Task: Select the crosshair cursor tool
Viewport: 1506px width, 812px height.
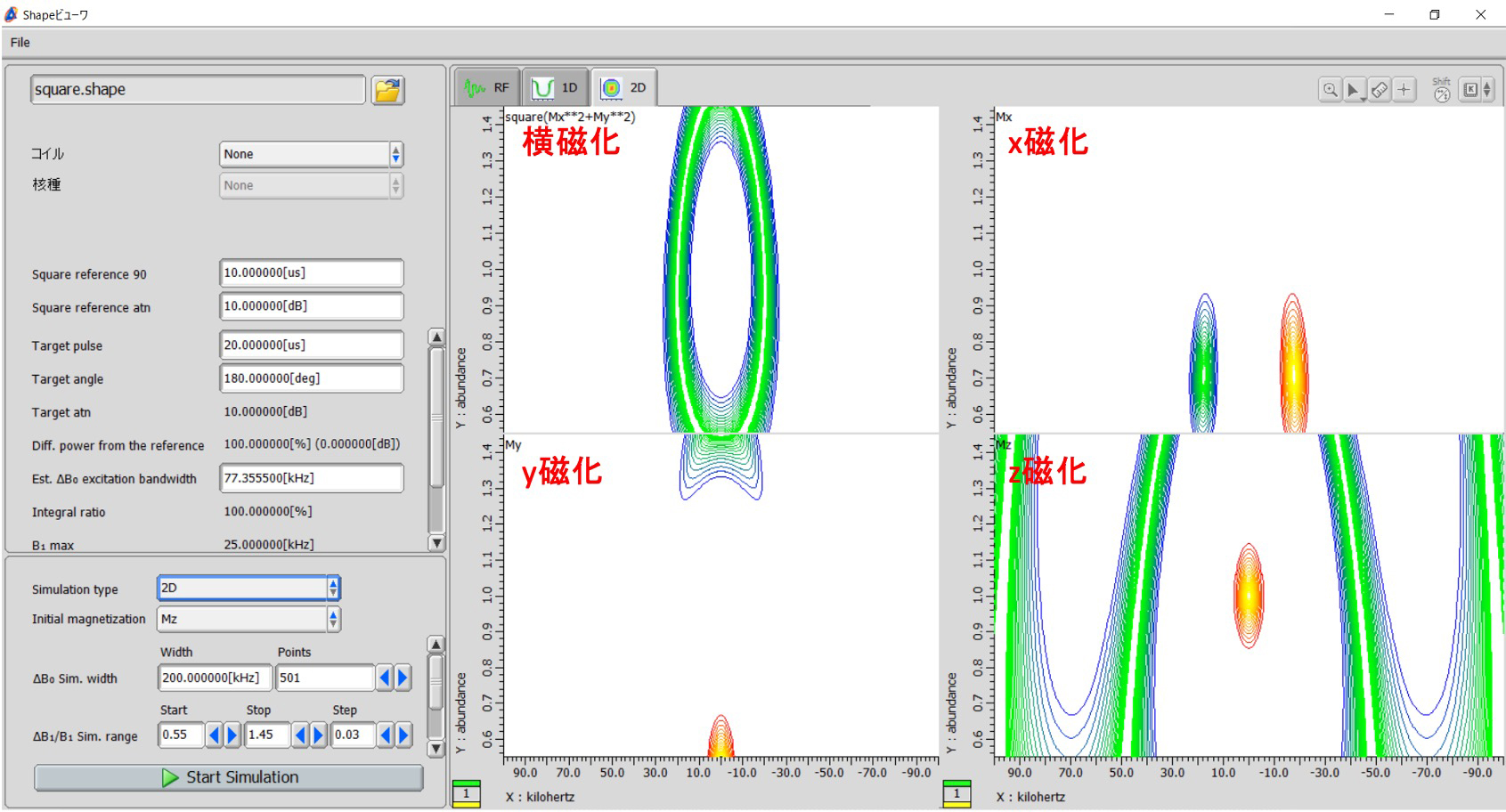Action: [1404, 90]
